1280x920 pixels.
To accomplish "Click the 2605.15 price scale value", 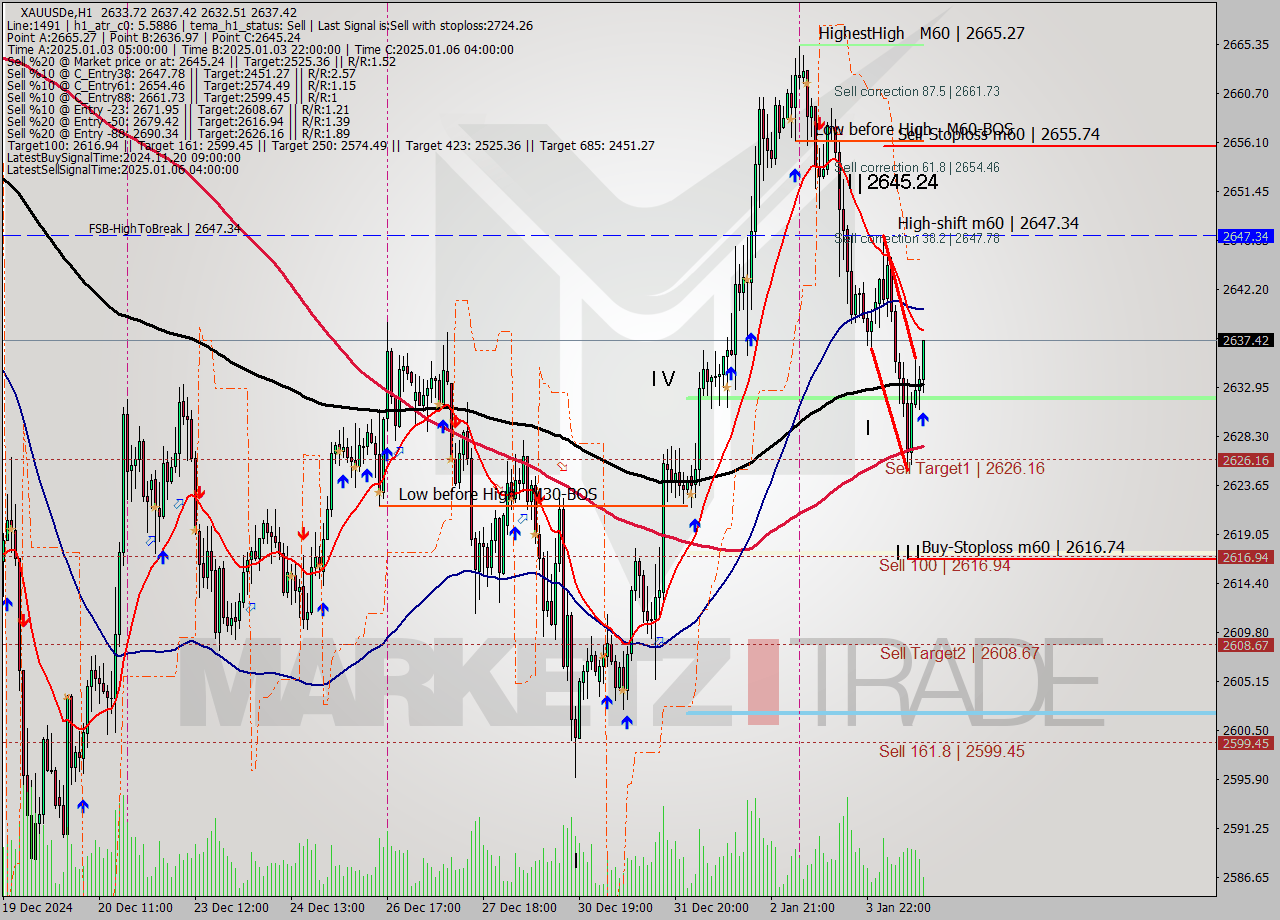I will pos(1246,681).
